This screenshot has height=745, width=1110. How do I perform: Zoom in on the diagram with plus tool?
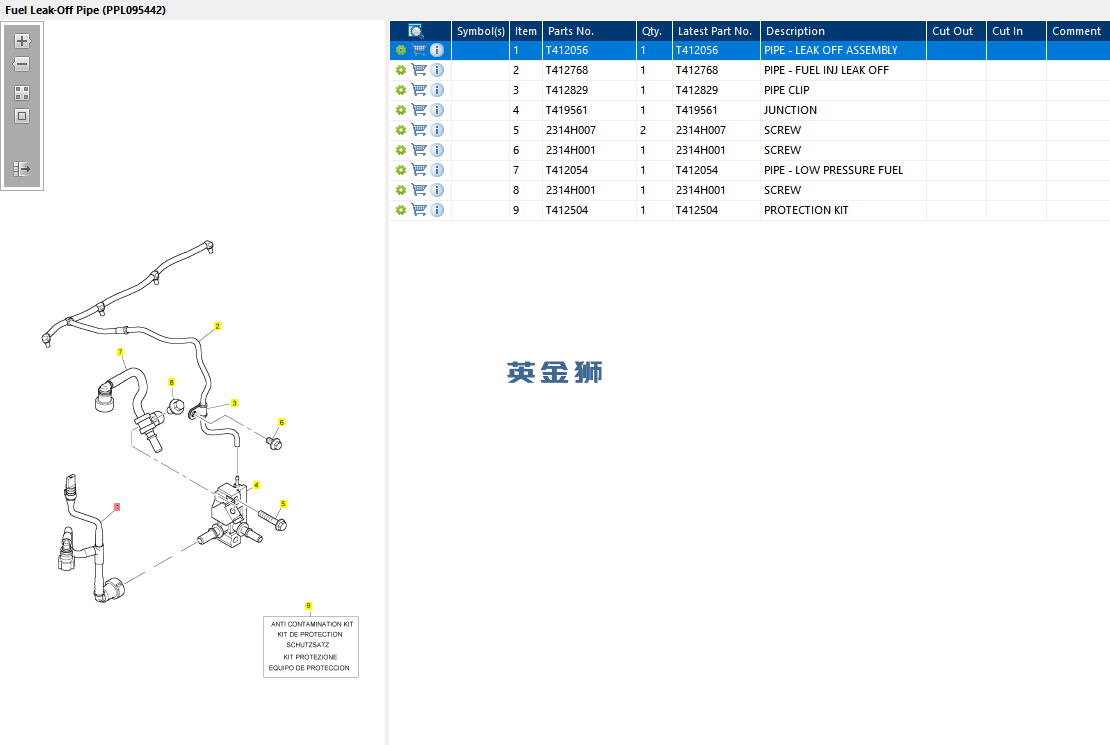[22, 41]
